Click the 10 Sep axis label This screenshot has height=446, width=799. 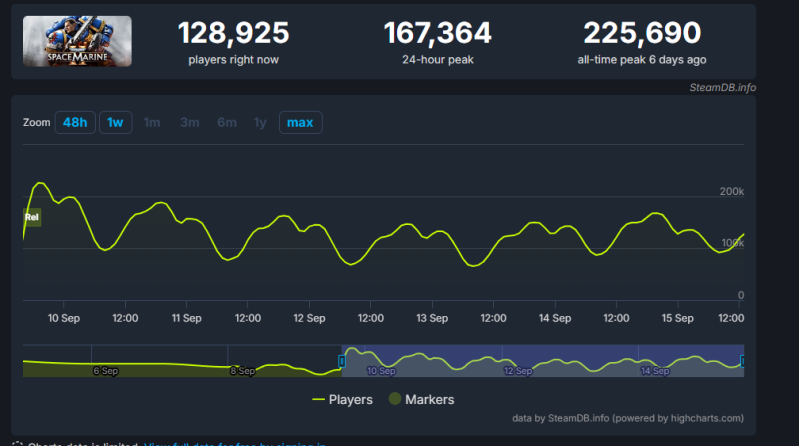pos(64,318)
